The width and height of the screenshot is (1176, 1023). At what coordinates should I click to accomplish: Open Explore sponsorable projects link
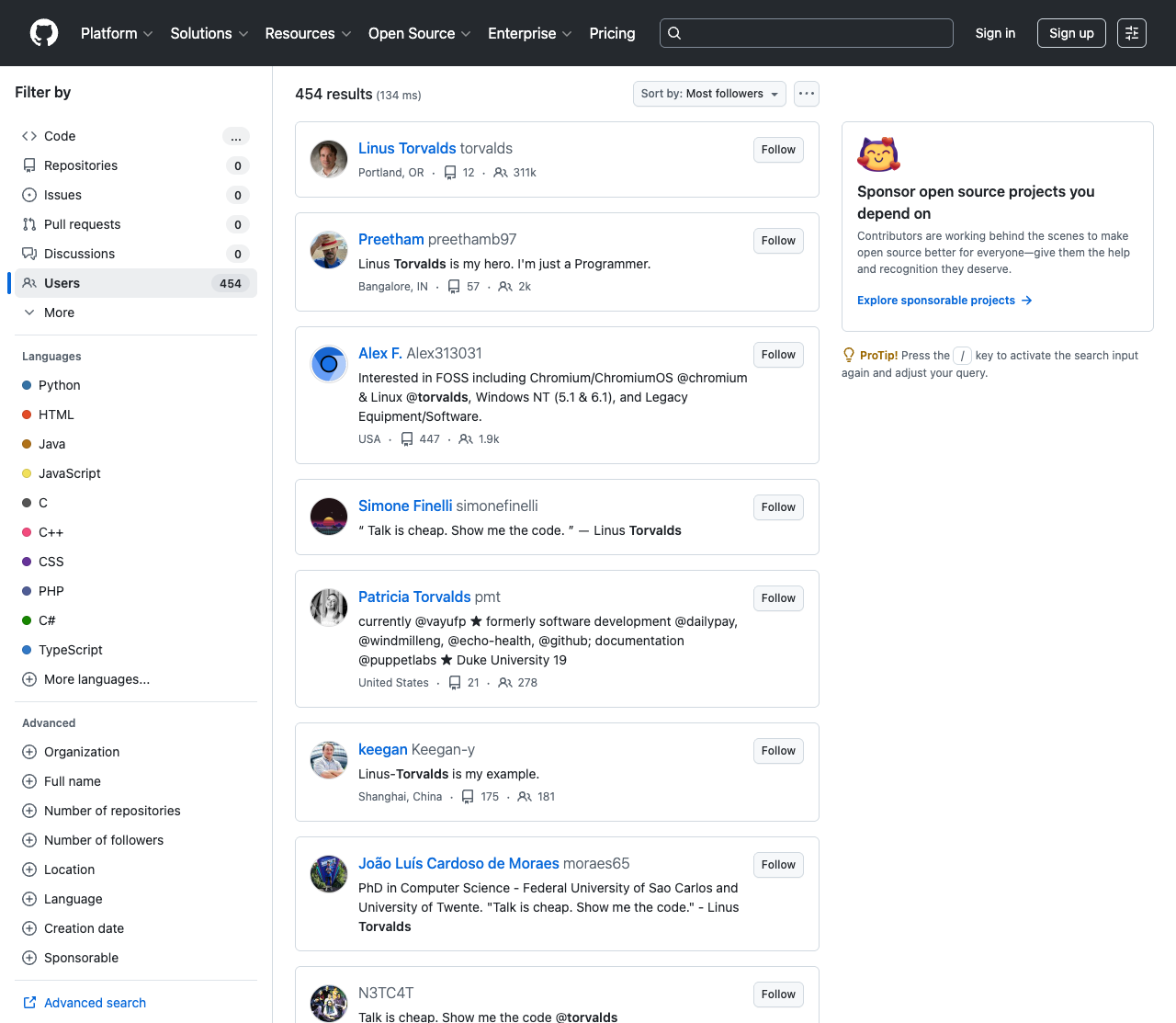pos(944,301)
